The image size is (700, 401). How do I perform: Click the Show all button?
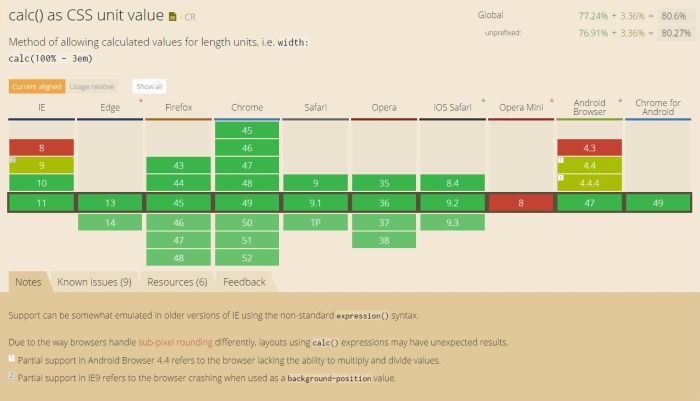(149, 87)
